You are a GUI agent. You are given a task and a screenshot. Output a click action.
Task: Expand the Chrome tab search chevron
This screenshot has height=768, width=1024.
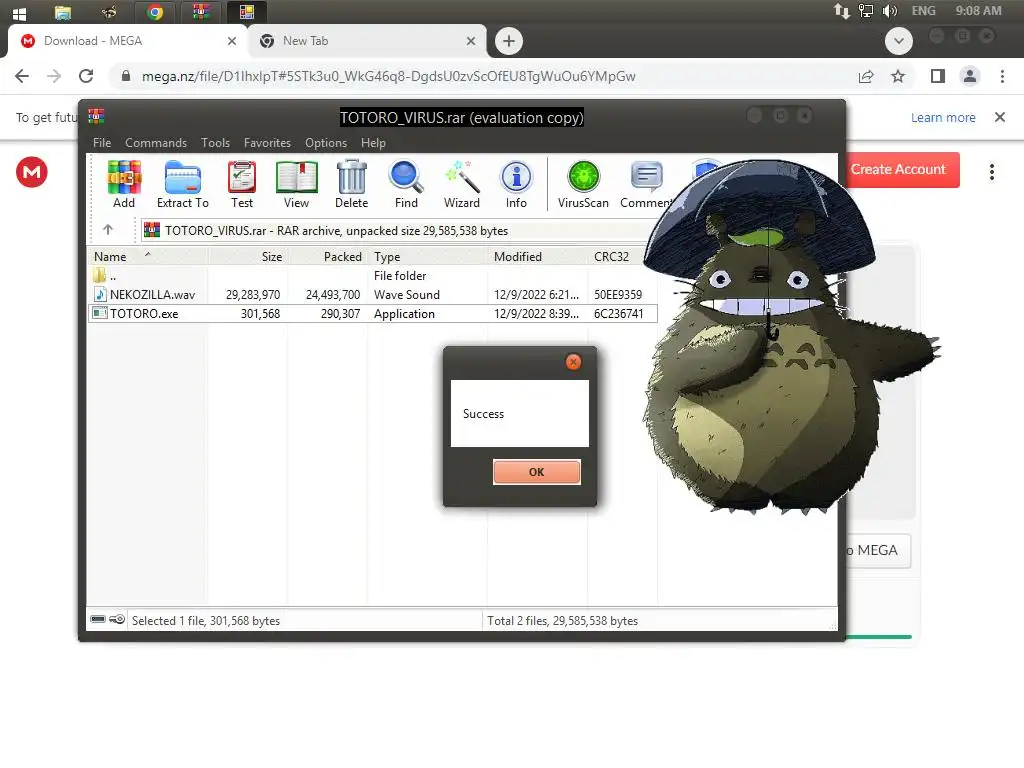(x=899, y=41)
